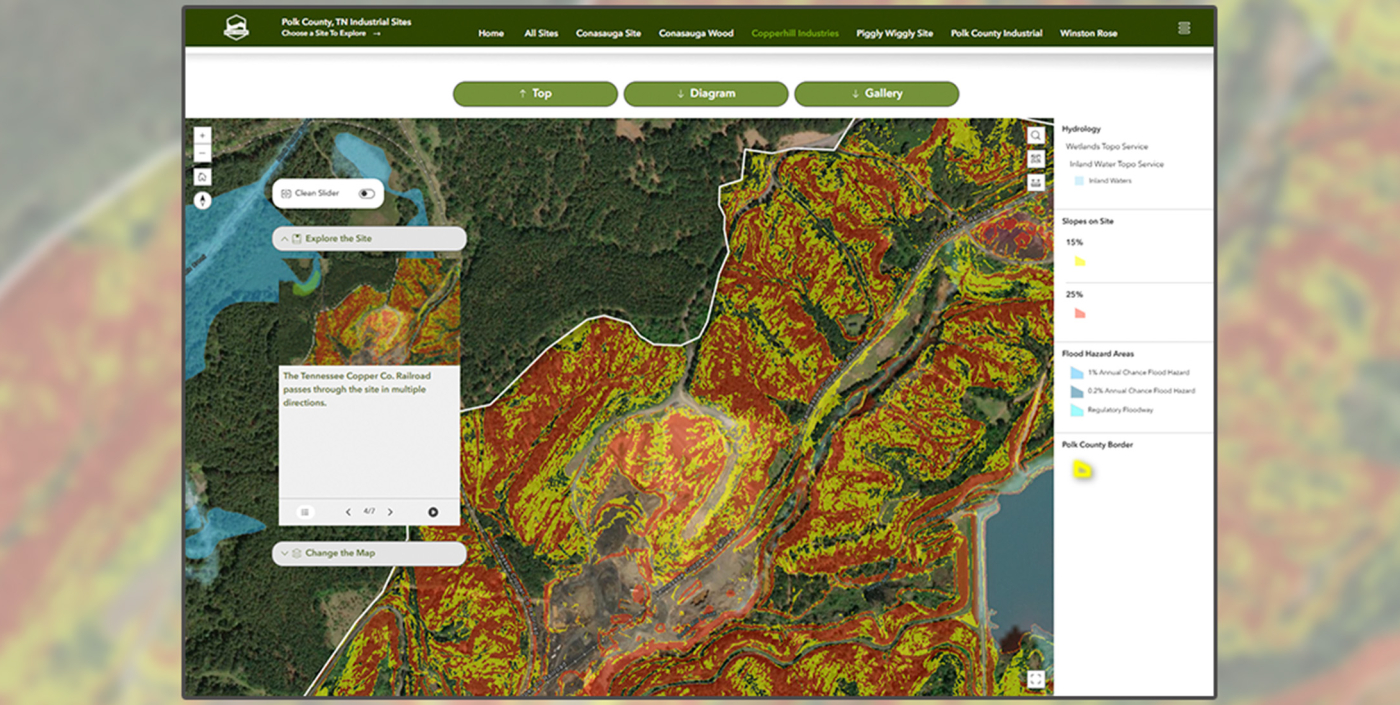Open the slide list icon in the card
Screen dimensions: 1400x705
pyautogui.click(x=303, y=511)
